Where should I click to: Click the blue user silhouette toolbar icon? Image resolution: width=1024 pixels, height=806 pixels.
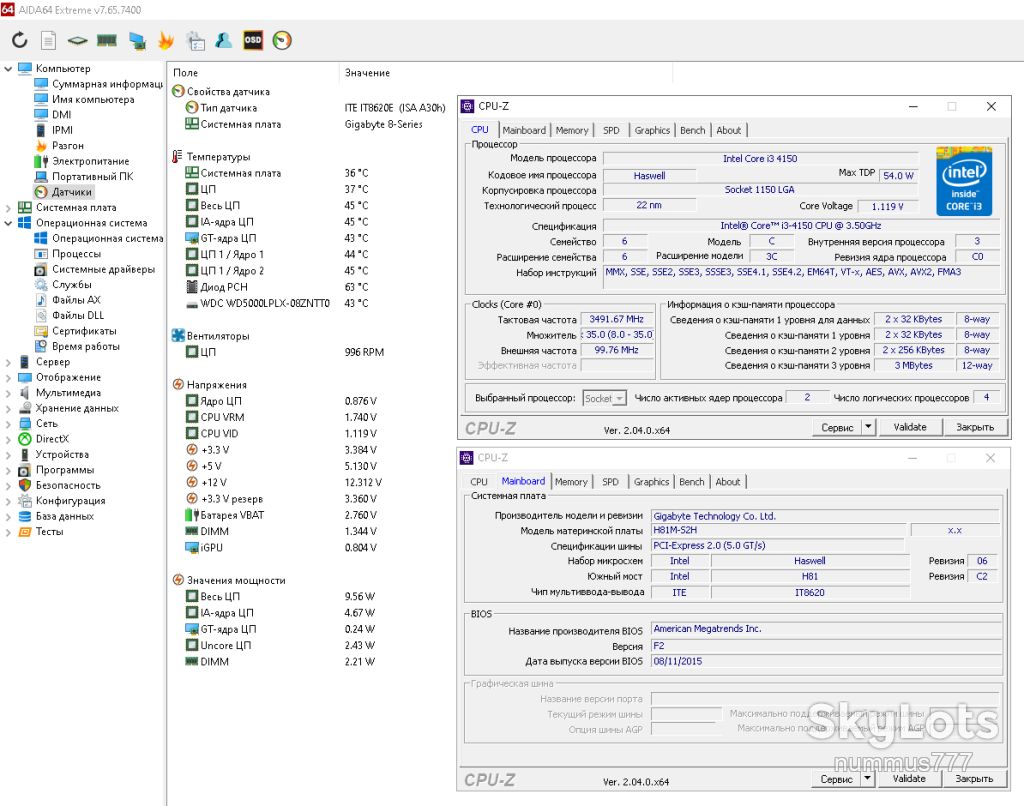[x=223, y=40]
